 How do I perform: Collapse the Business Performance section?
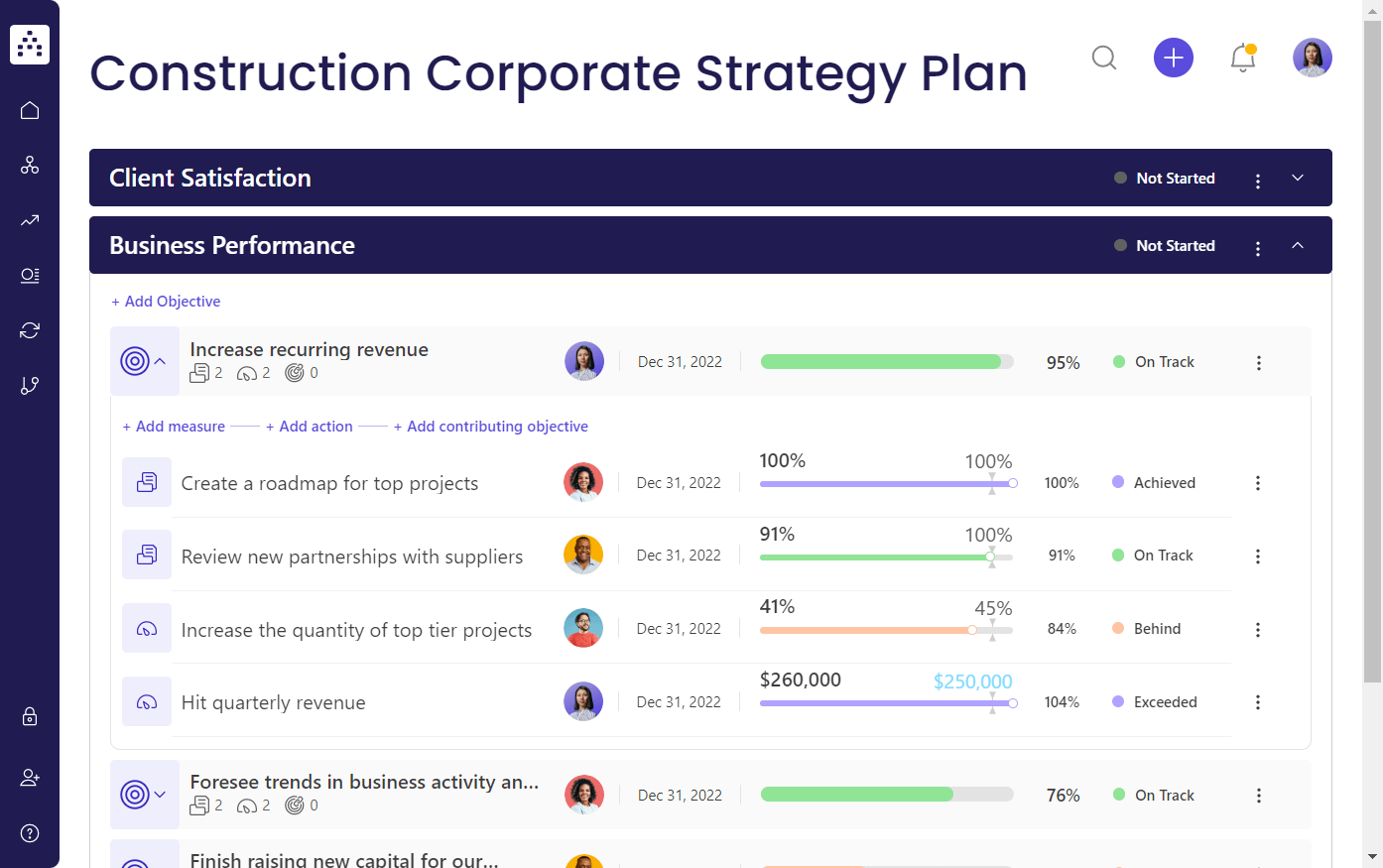point(1298,245)
